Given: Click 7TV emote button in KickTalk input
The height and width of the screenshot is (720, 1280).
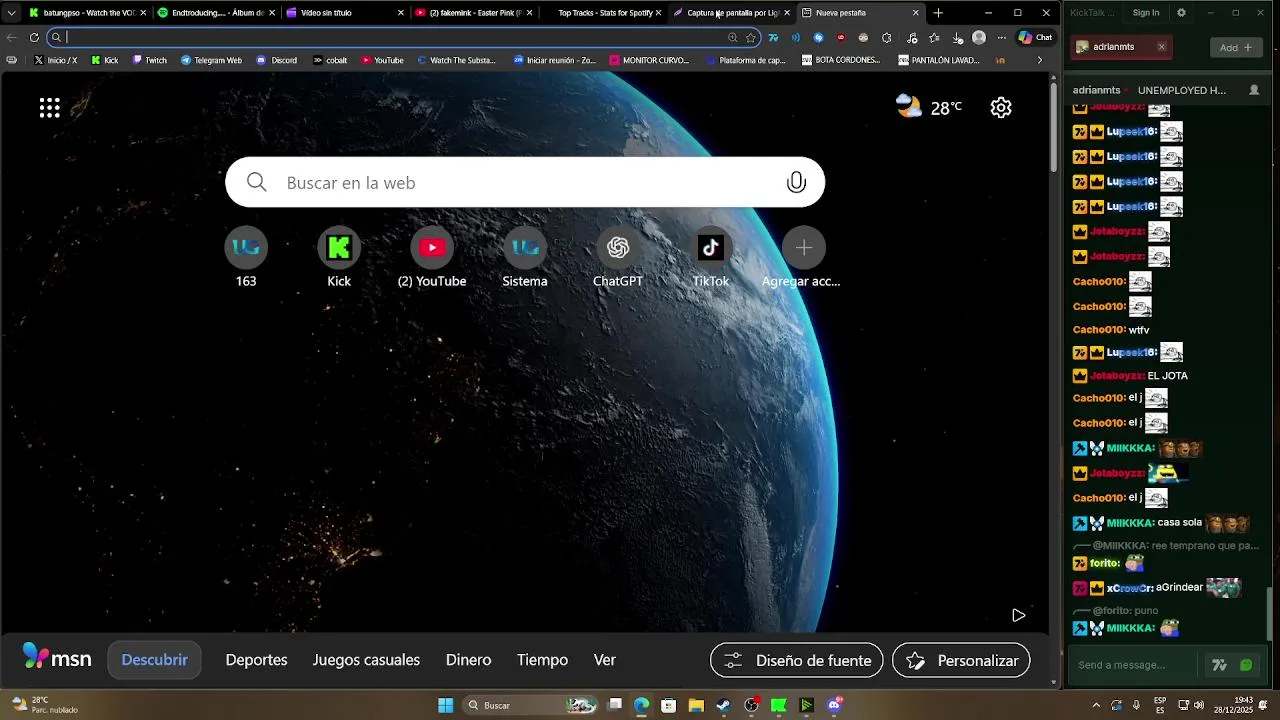Looking at the screenshot, I should click(x=1219, y=665).
